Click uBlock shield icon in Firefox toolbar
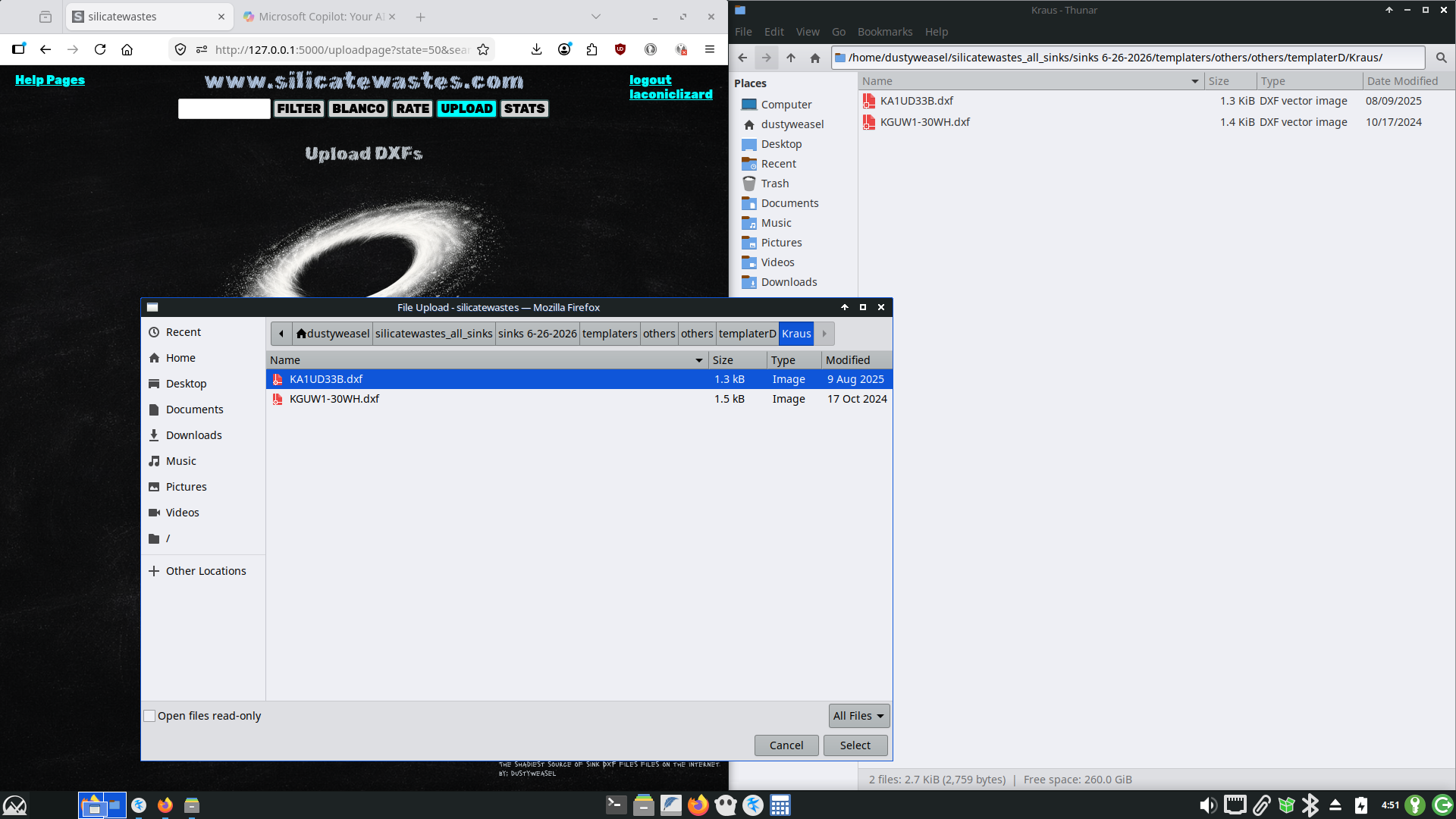This screenshot has height=819, width=1456. [x=620, y=49]
